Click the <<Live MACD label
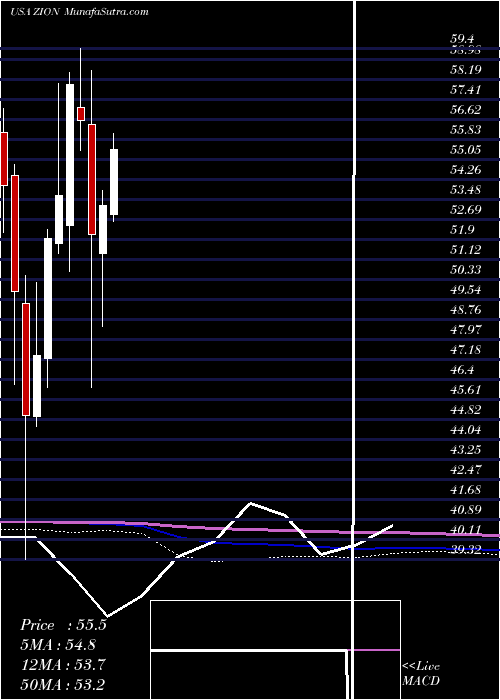Viewport: 500px width, 700px height. (421, 674)
